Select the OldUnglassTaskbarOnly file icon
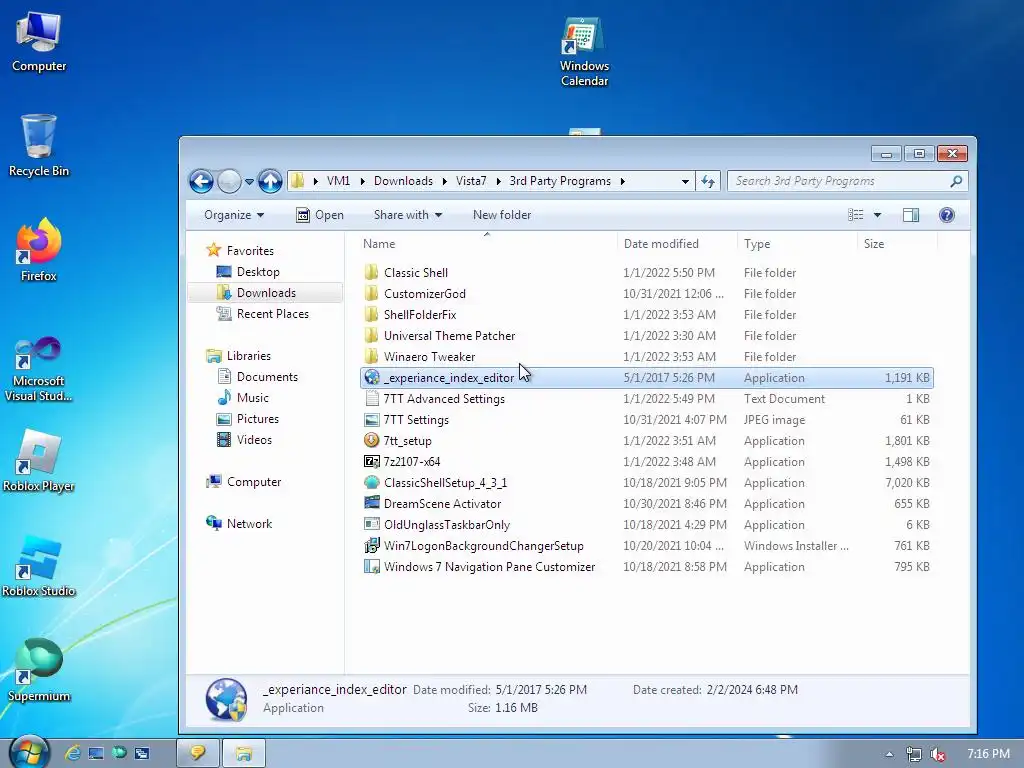The height and width of the screenshot is (768, 1024). (x=372, y=524)
